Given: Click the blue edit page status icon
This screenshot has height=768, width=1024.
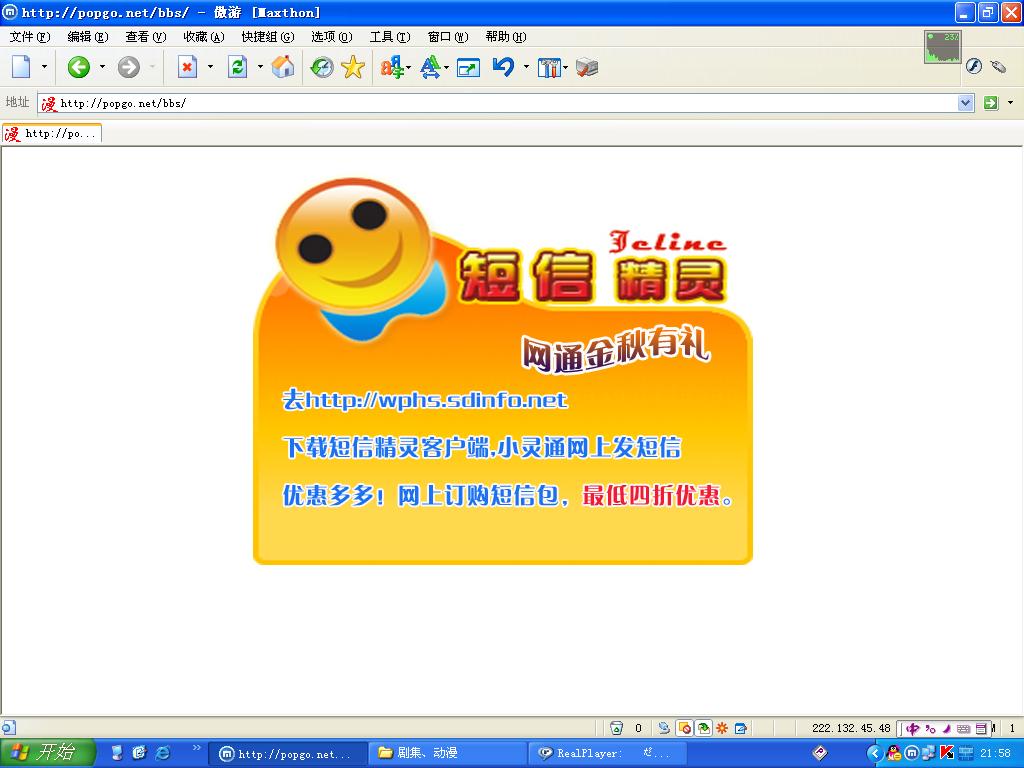Looking at the screenshot, I should 741,728.
